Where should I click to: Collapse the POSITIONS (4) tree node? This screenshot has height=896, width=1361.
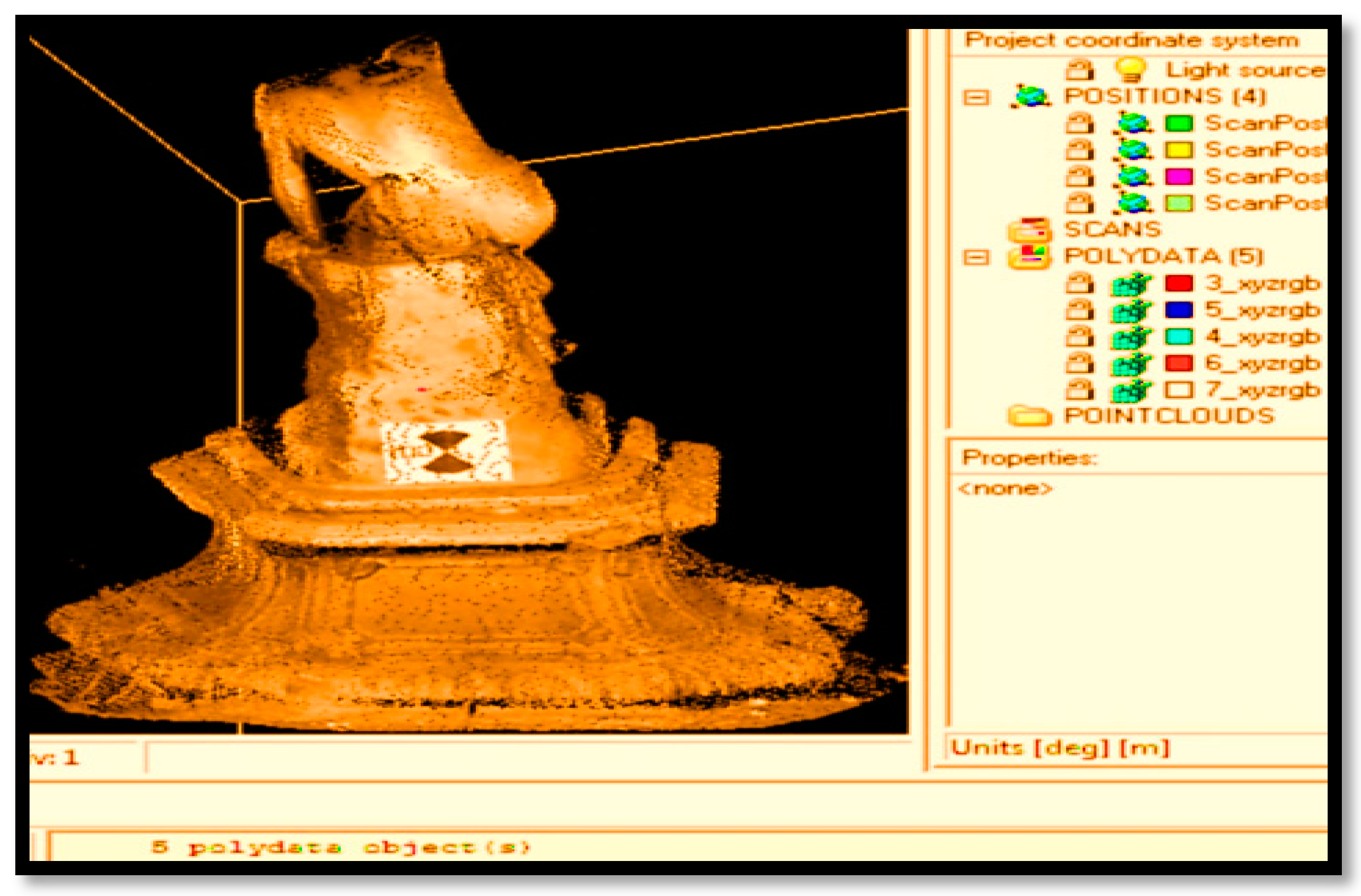975,97
